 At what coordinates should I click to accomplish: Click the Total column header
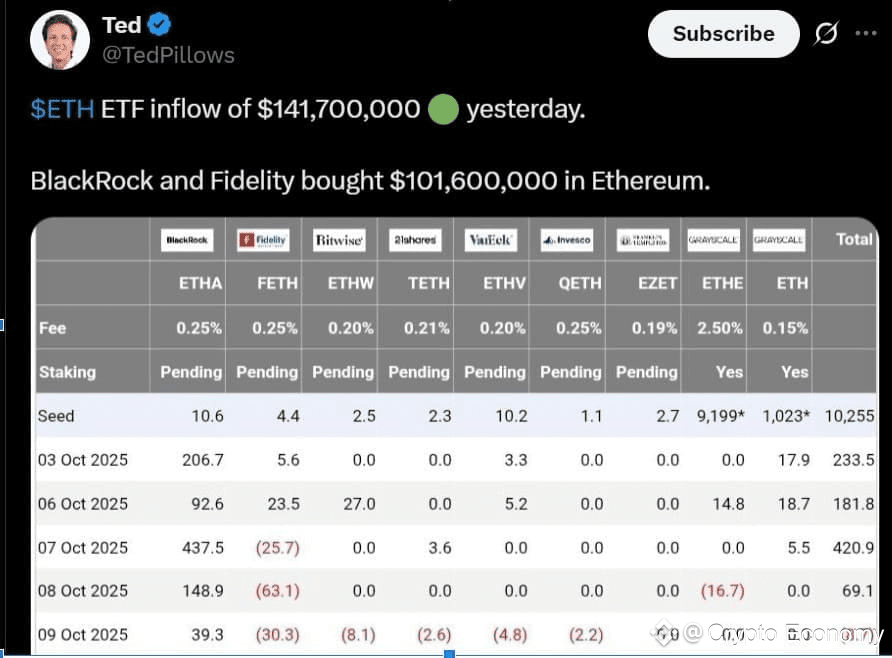point(855,239)
